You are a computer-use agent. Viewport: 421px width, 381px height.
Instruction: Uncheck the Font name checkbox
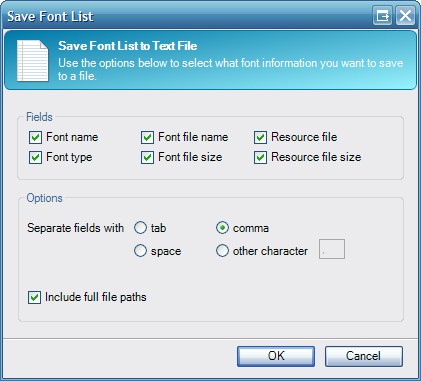pyautogui.click(x=35, y=137)
